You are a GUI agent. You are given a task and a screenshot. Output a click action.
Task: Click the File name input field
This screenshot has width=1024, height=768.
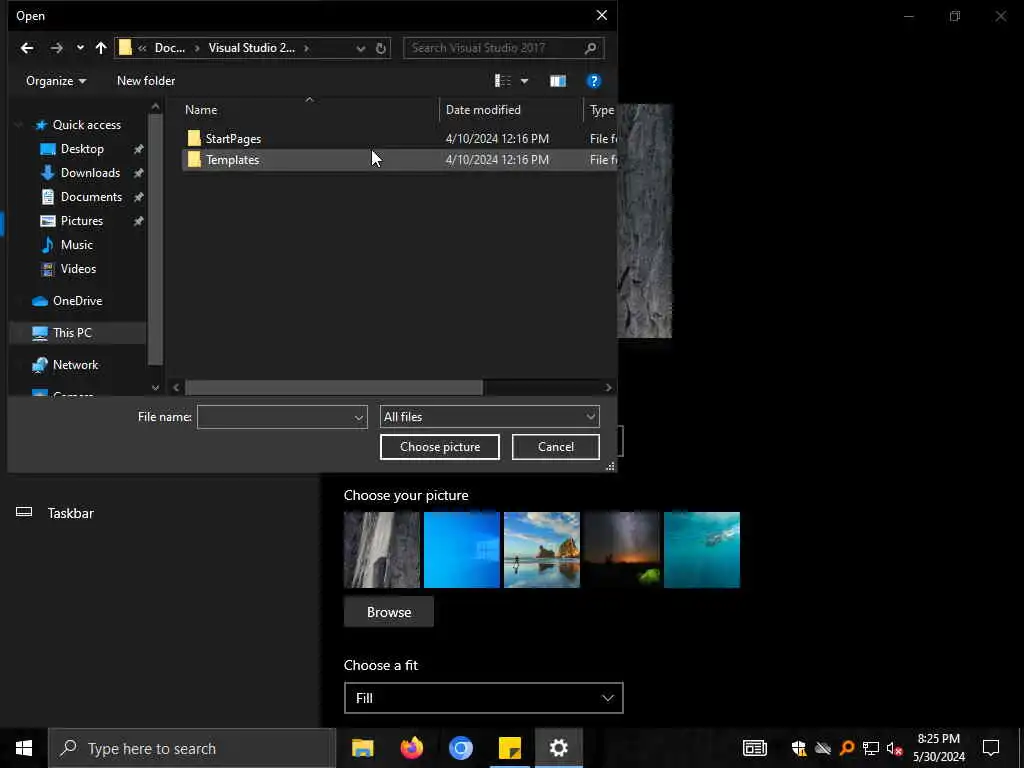click(274, 417)
